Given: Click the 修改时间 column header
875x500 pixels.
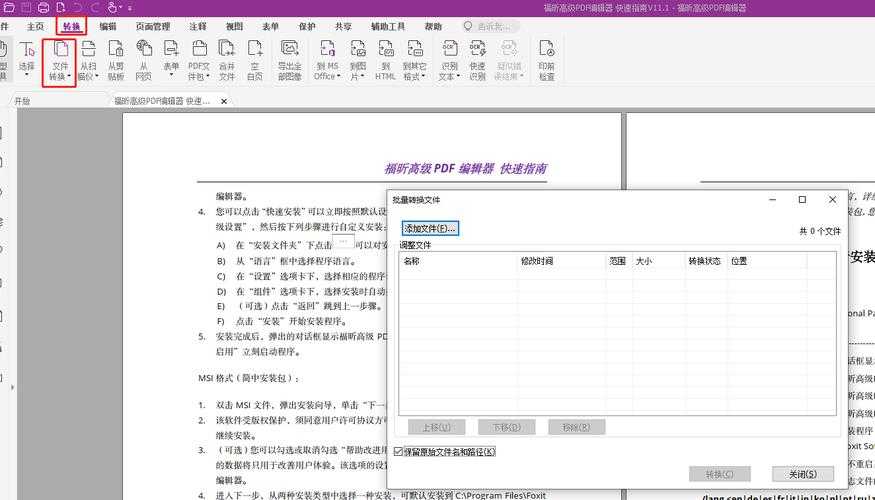Looking at the screenshot, I should click(561, 261).
